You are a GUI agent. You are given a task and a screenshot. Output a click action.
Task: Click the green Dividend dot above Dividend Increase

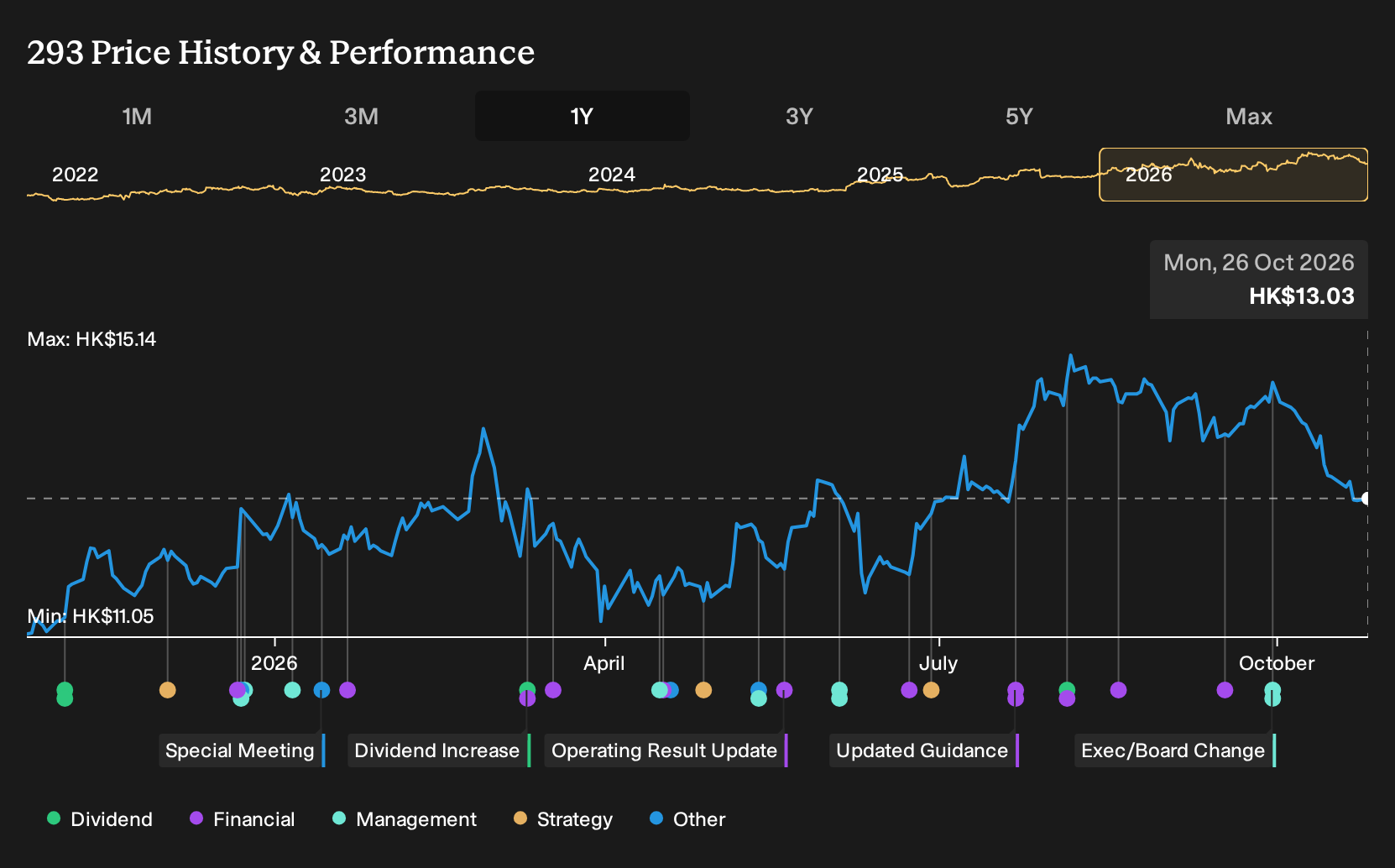click(x=527, y=689)
